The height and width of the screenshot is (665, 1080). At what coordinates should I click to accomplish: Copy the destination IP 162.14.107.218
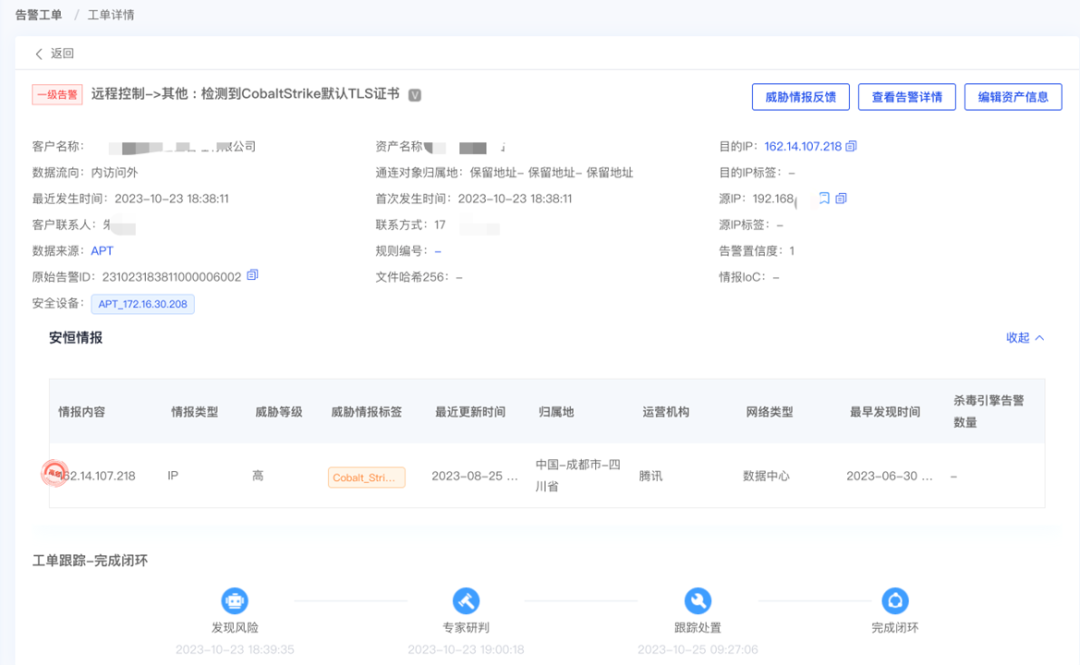click(851, 146)
